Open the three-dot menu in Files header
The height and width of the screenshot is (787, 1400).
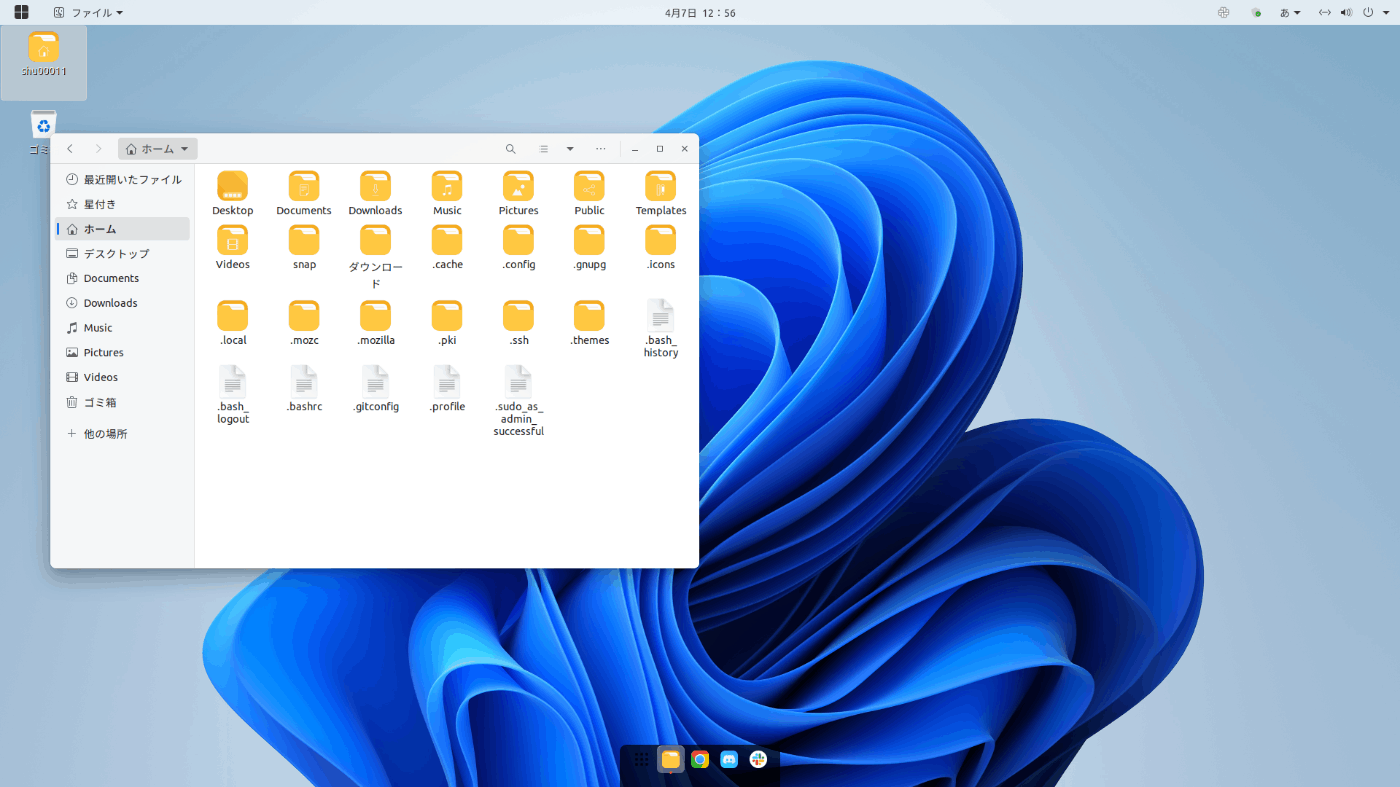pyautogui.click(x=600, y=149)
